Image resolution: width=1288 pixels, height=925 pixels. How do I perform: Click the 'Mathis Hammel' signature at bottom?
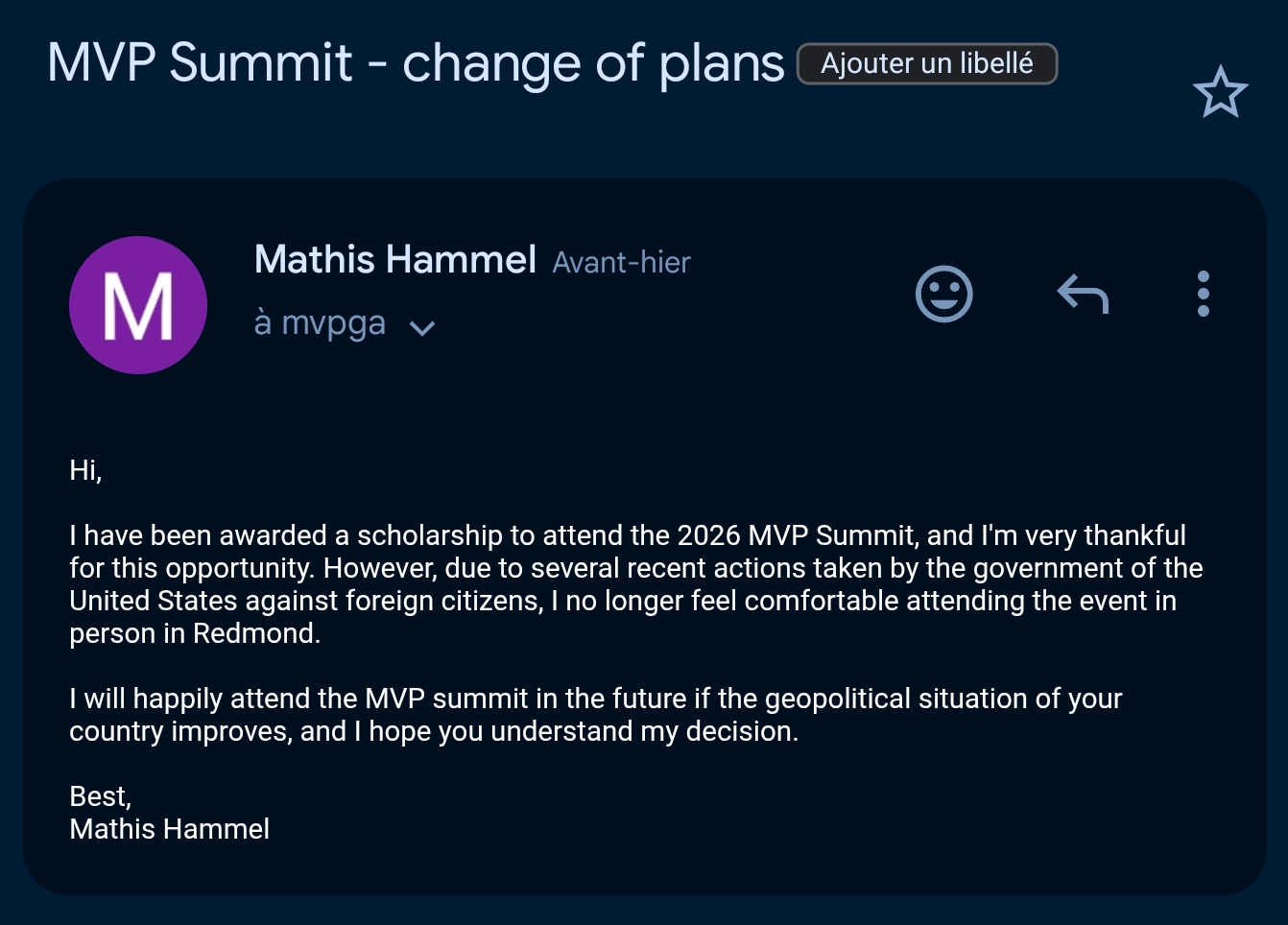click(x=169, y=829)
